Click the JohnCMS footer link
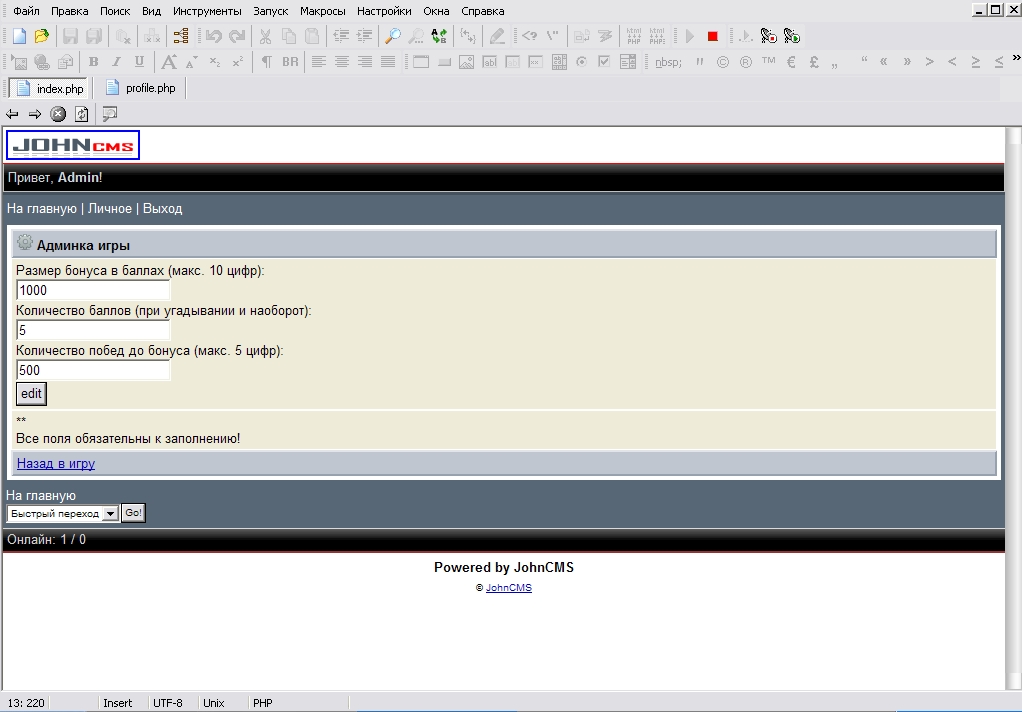 point(508,587)
